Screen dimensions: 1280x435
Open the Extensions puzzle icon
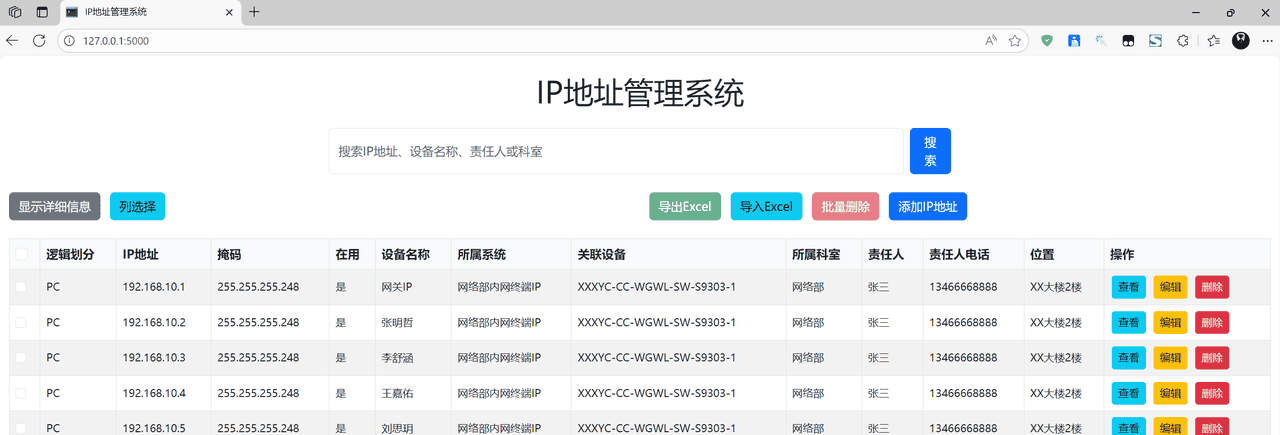point(1182,41)
